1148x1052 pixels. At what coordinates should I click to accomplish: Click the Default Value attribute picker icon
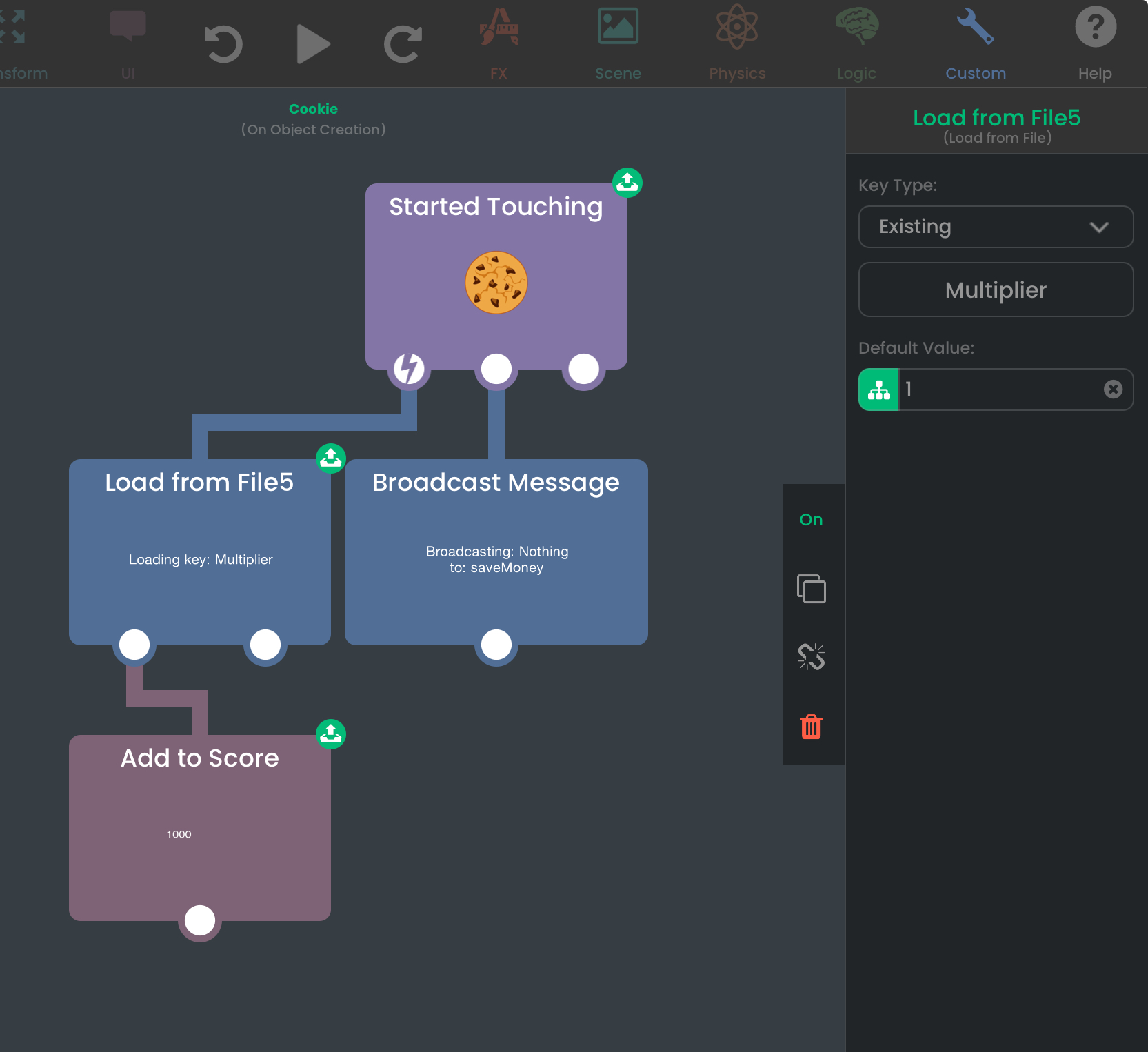(x=878, y=390)
